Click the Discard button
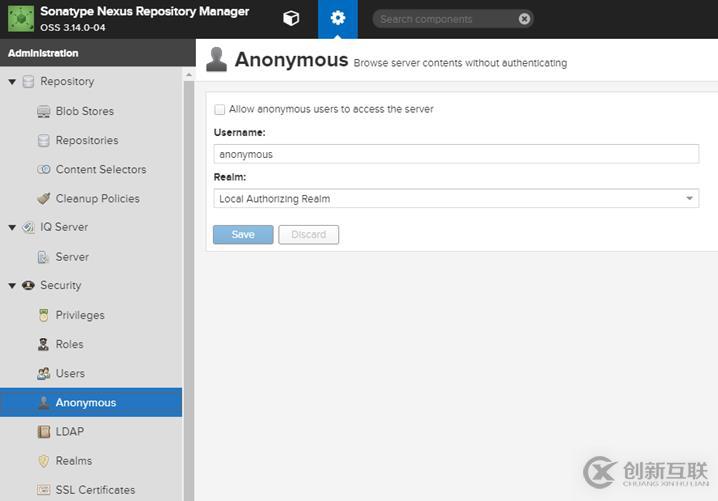This screenshot has height=501, width=718. 309,235
